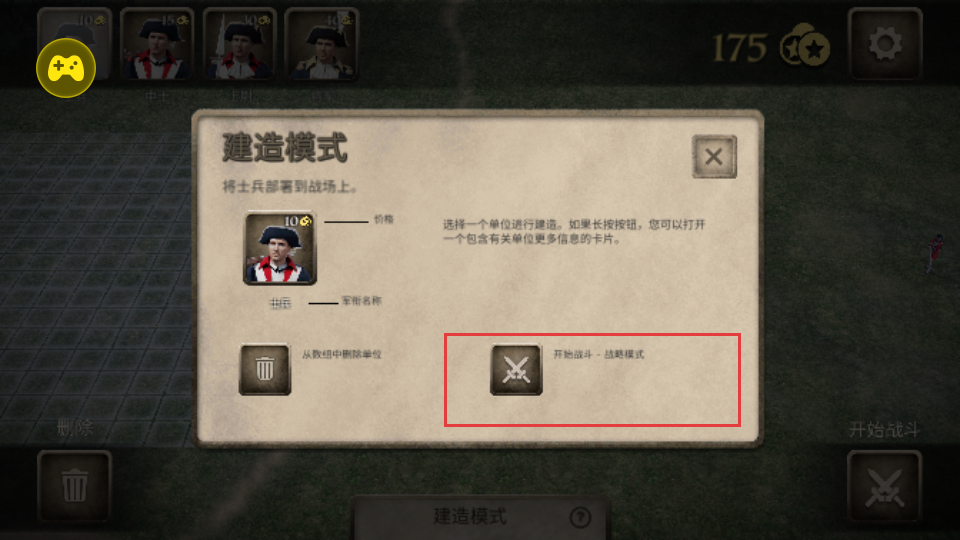This screenshot has width=960, height=540.
Task: Tap the gold star coins icon
Action: tap(805, 45)
